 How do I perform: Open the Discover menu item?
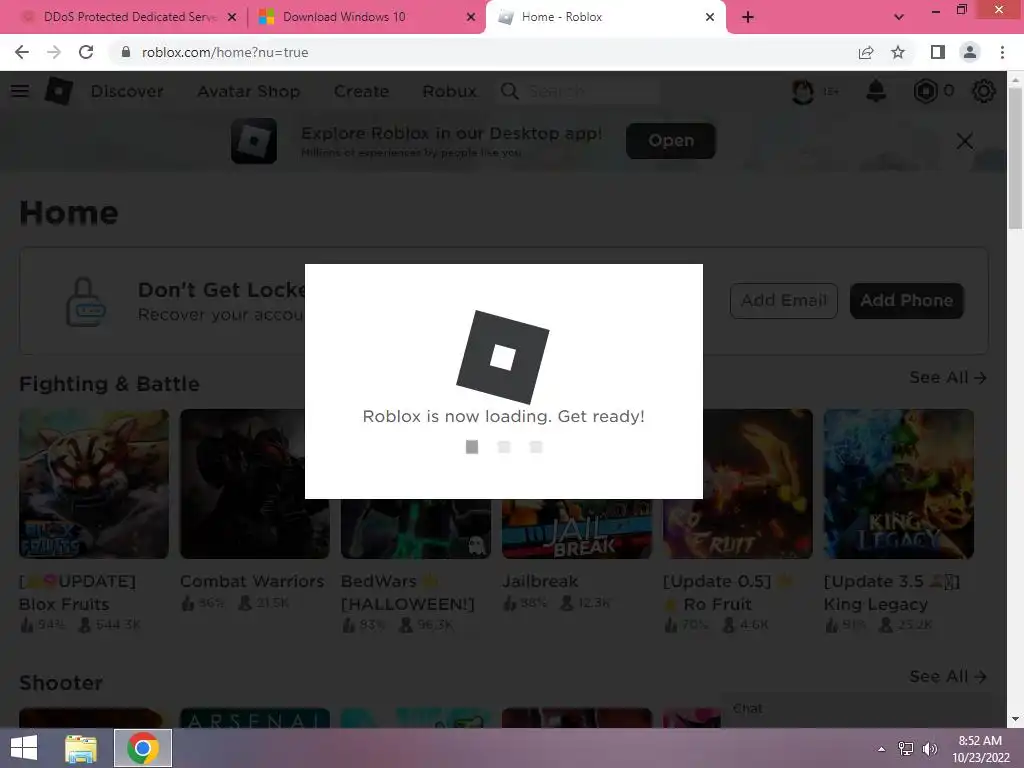[x=127, y=91]
